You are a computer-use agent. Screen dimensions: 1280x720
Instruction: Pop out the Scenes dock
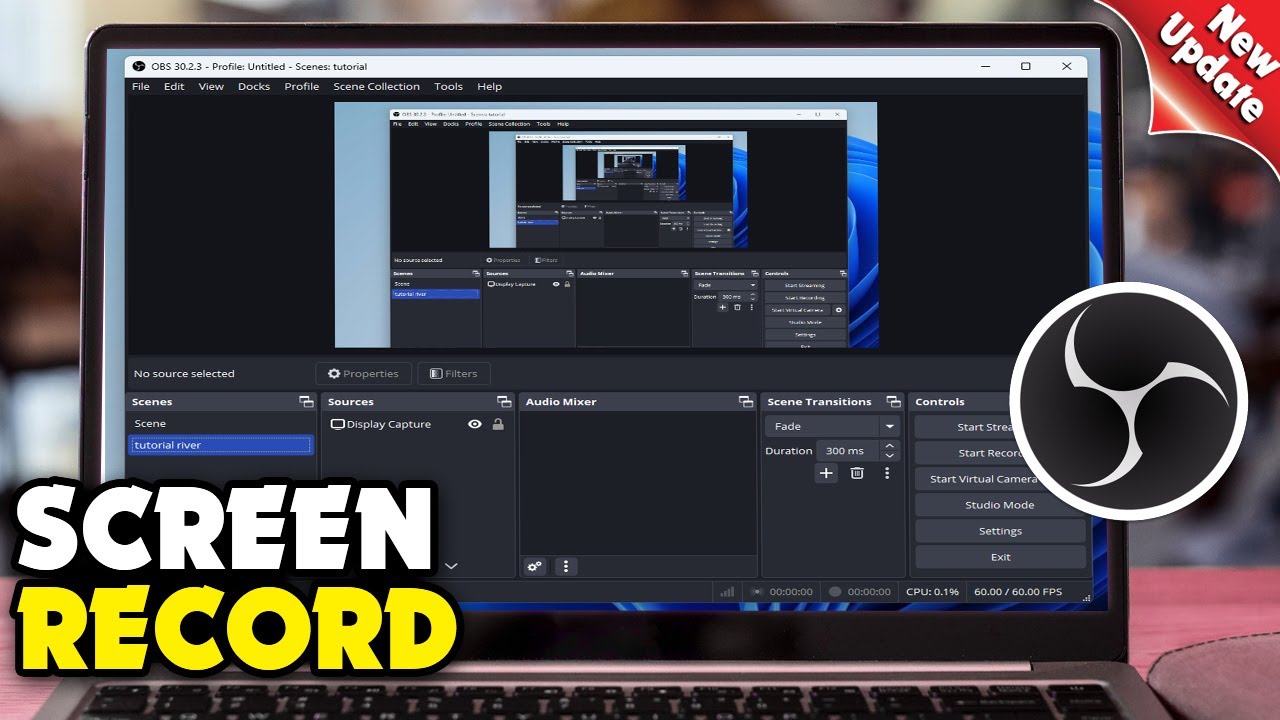(306, 402)
